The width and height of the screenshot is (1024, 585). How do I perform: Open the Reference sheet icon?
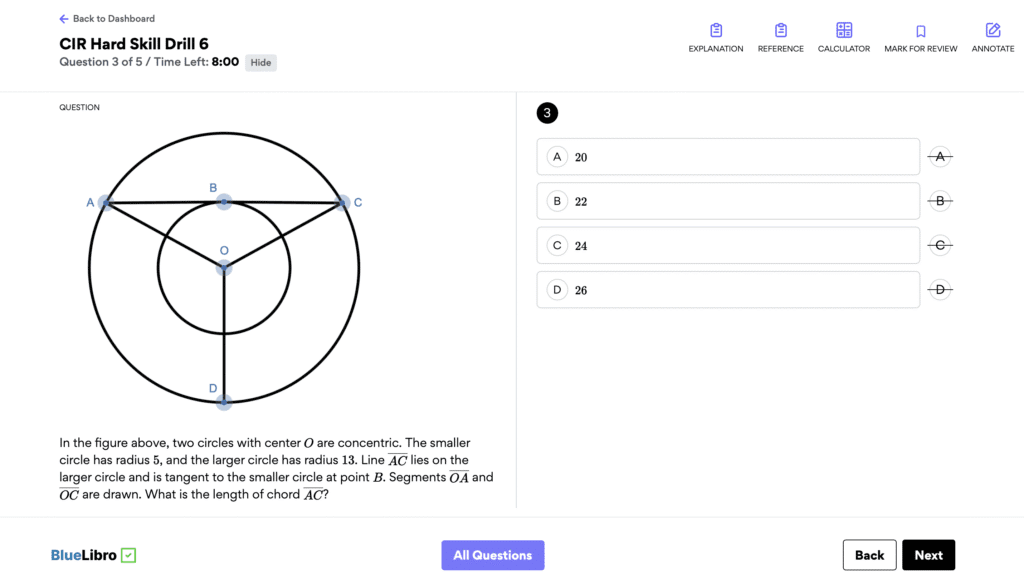pos(780,31)
